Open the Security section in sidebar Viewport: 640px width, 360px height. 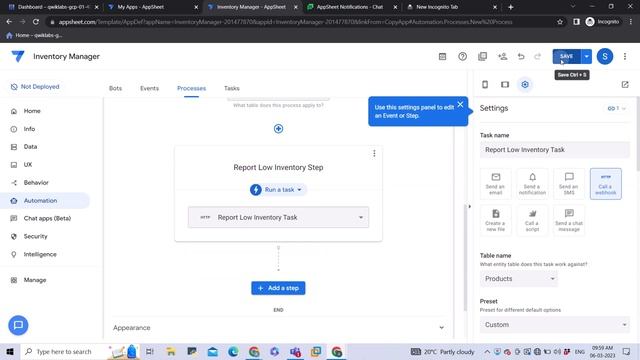pos(36,236)
